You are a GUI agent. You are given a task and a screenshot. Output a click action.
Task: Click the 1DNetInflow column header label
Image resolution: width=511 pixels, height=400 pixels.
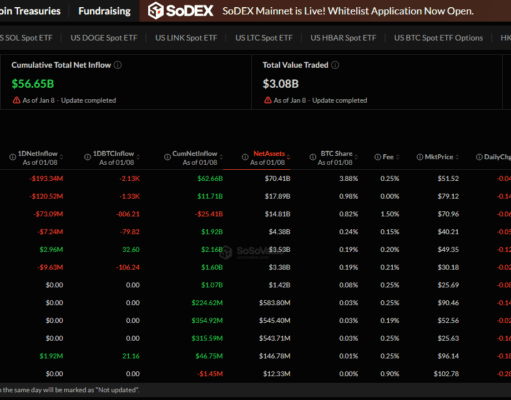38,154
